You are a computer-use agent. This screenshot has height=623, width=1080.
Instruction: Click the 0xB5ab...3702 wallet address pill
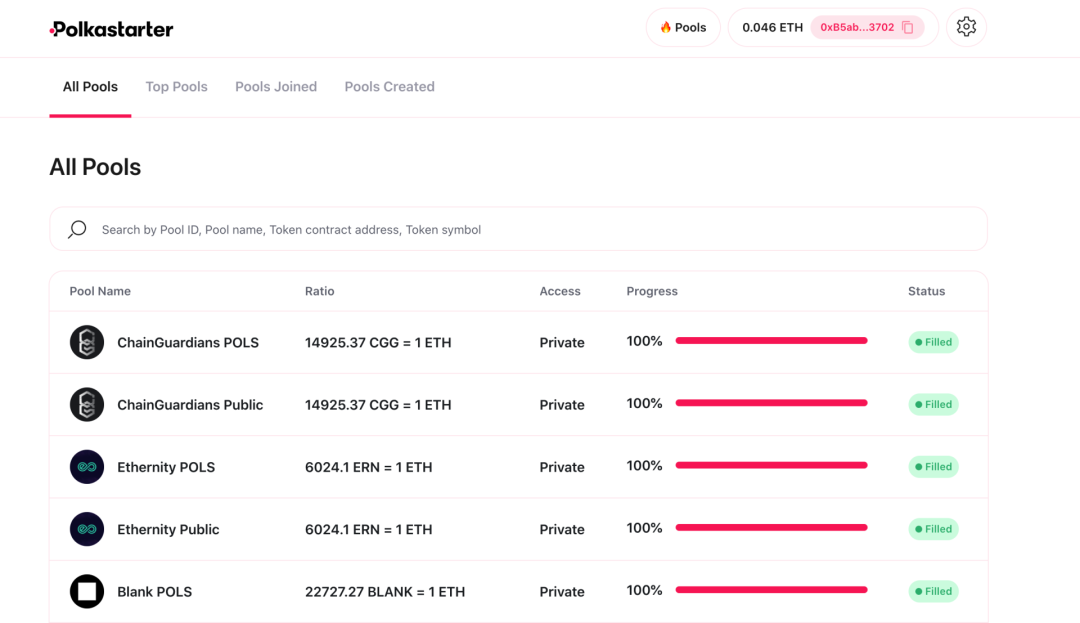pyautogui.click(x=867, y=28)
